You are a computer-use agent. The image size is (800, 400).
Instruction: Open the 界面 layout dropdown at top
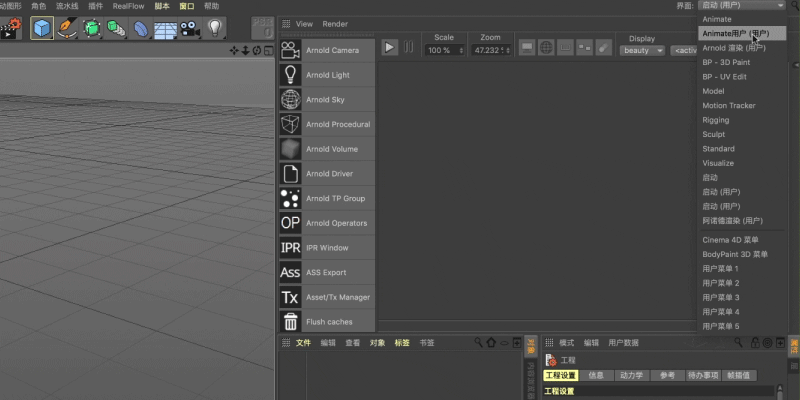coord(742,5)
